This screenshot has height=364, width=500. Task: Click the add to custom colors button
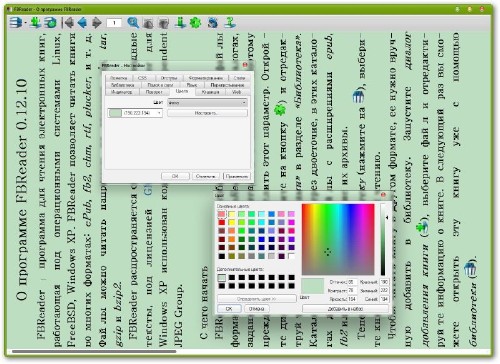[x=345, y=309]
